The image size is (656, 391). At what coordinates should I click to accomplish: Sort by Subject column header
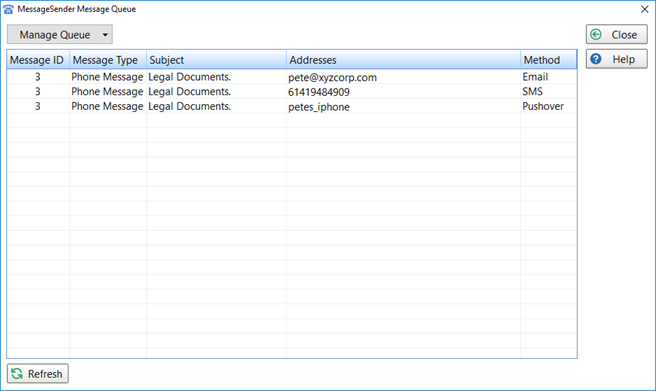216,60
